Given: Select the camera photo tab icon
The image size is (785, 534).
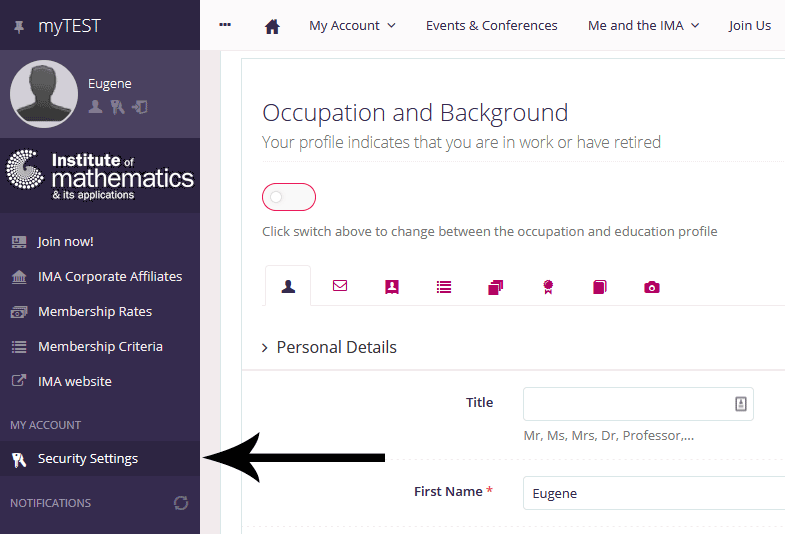Looking at the screenshot, I should point(652,287).
